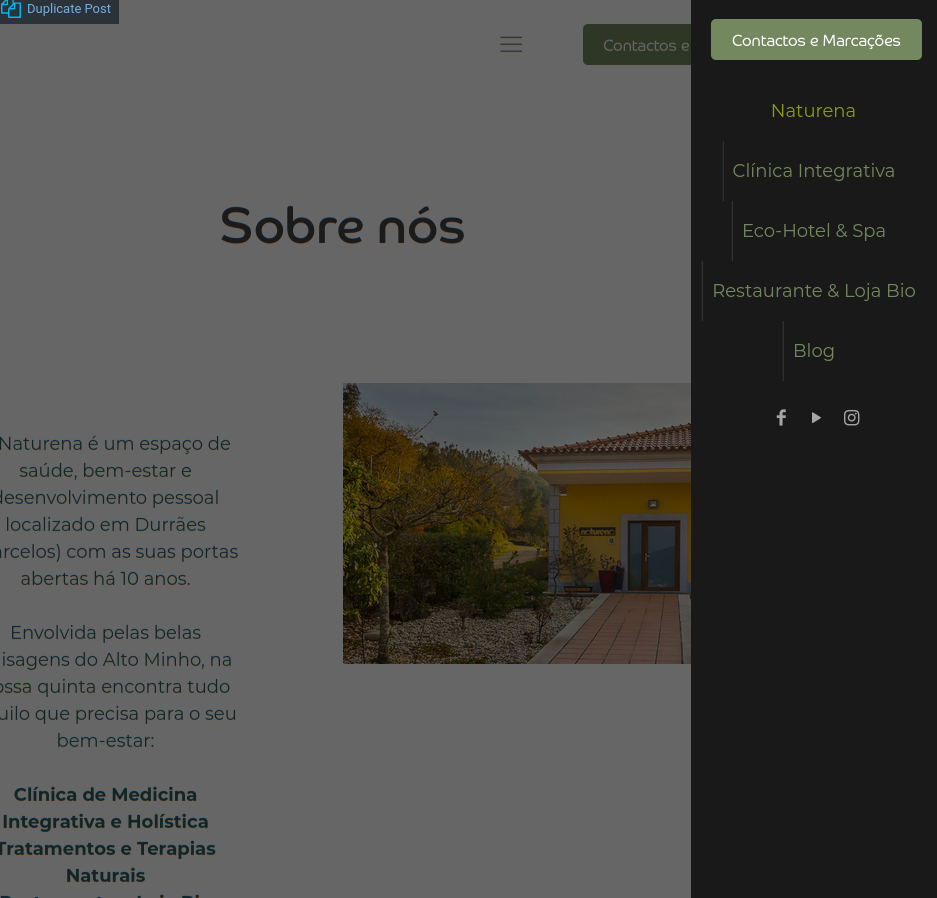
Task: Click the text 'localizado em Durrães'
Action: click(x=106, y=525)
